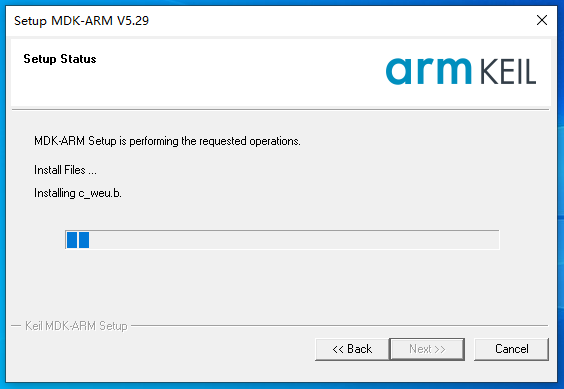
Task: Click the separator line below the header
Action: [281, 109]
